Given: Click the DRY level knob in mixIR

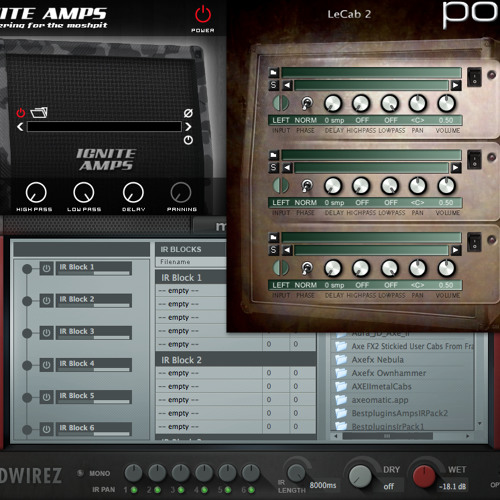Looking at the screenshot, I should pos(360,476).
